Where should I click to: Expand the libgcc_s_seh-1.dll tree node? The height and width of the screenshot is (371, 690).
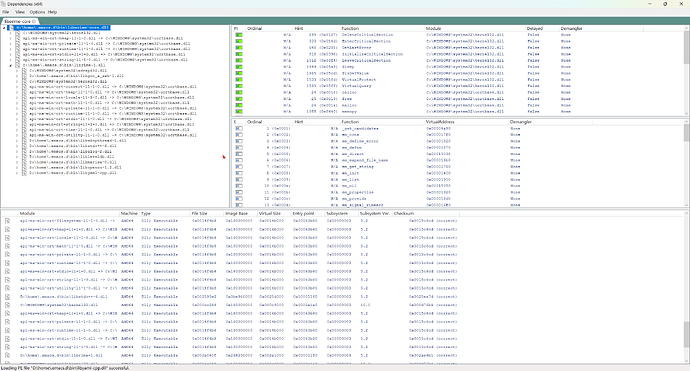(18, 76)
